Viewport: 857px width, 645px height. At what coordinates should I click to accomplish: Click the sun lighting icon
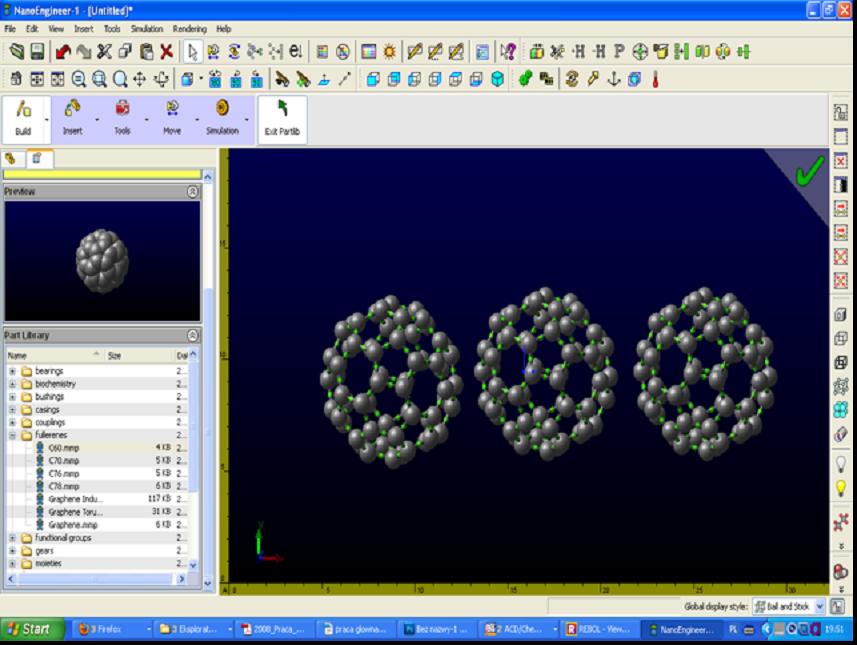click(390, 51)
